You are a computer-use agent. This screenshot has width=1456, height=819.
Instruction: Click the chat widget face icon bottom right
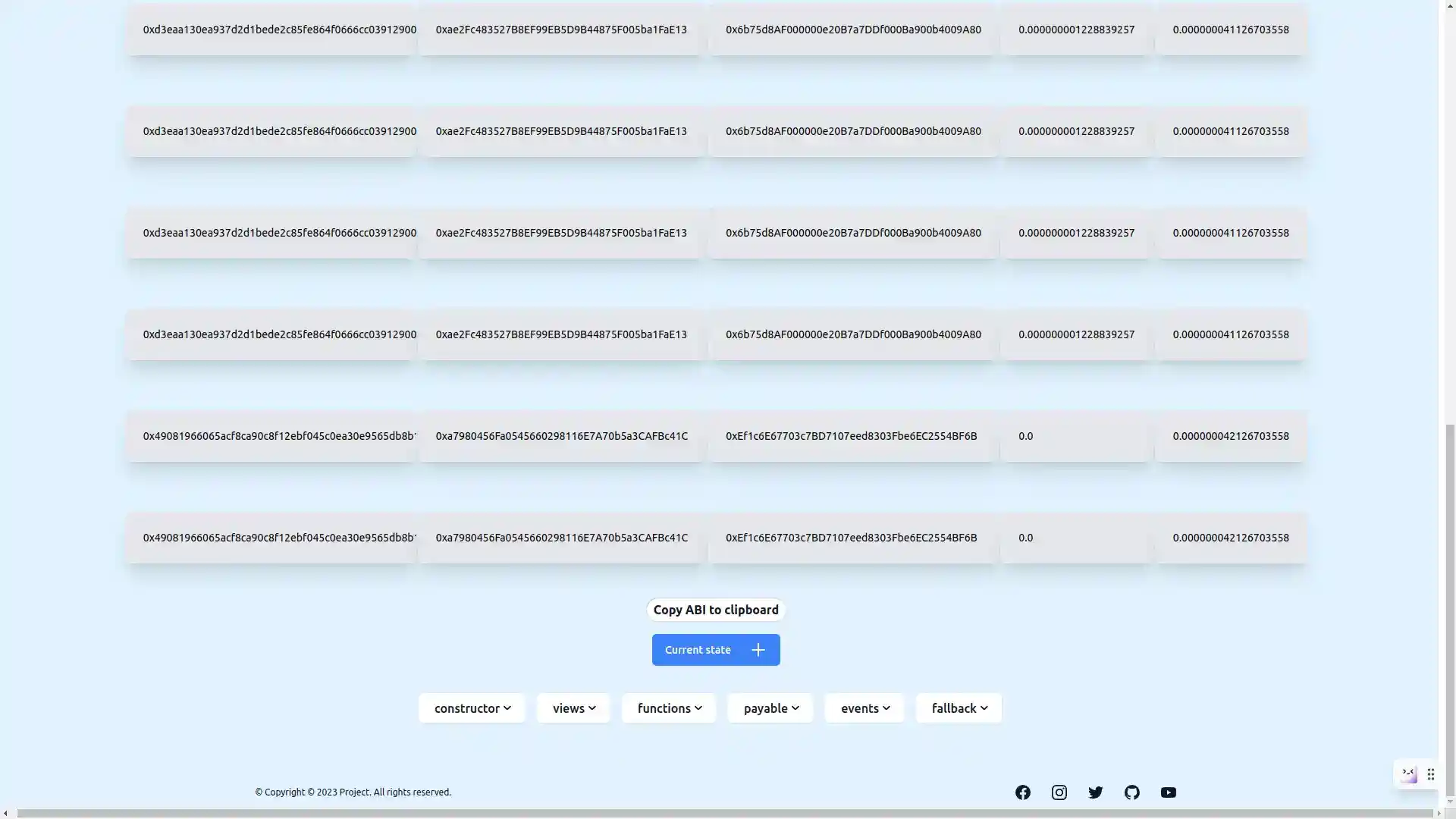(1408, 773)
